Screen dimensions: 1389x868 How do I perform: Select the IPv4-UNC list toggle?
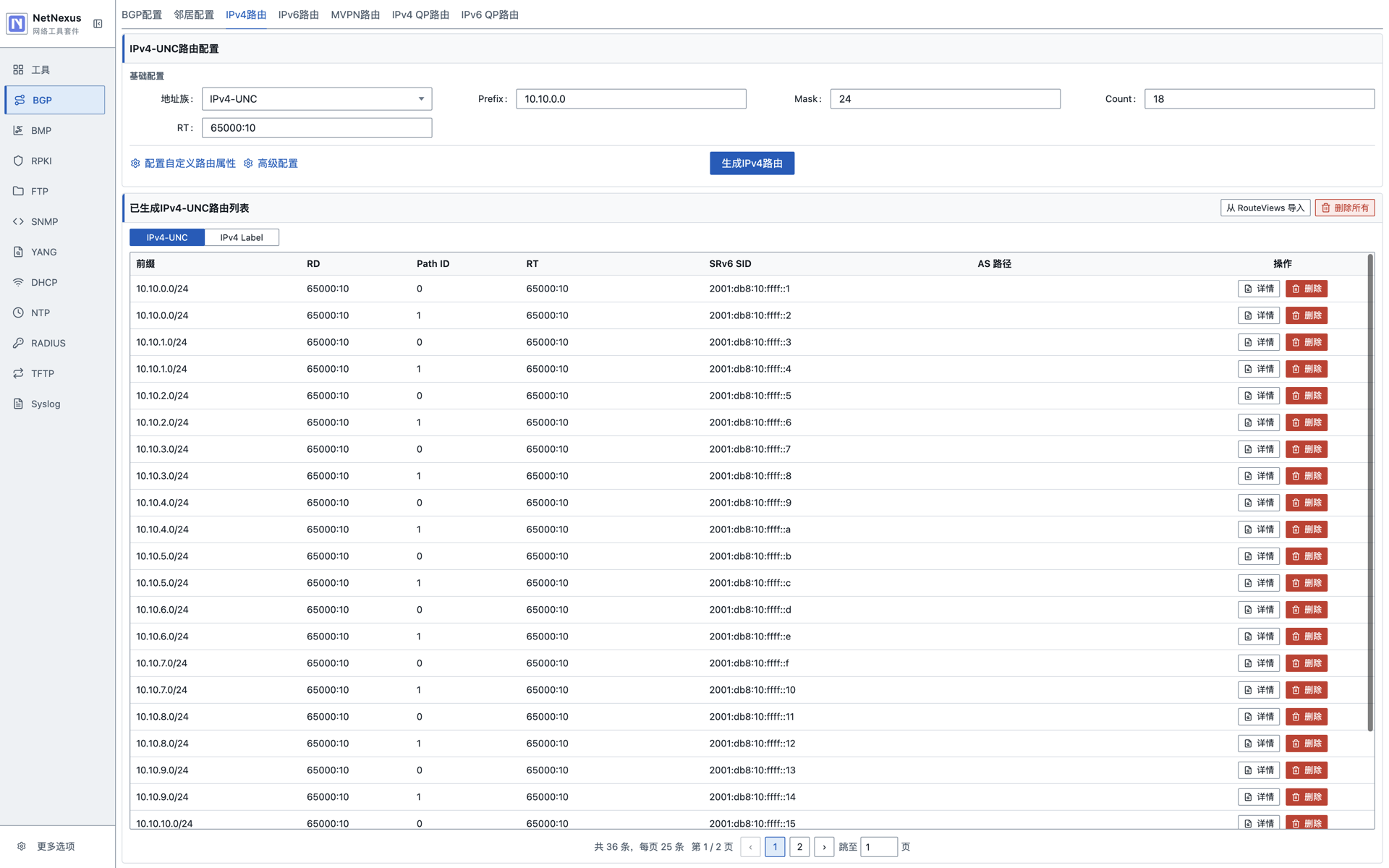click(x=167, y=237)
